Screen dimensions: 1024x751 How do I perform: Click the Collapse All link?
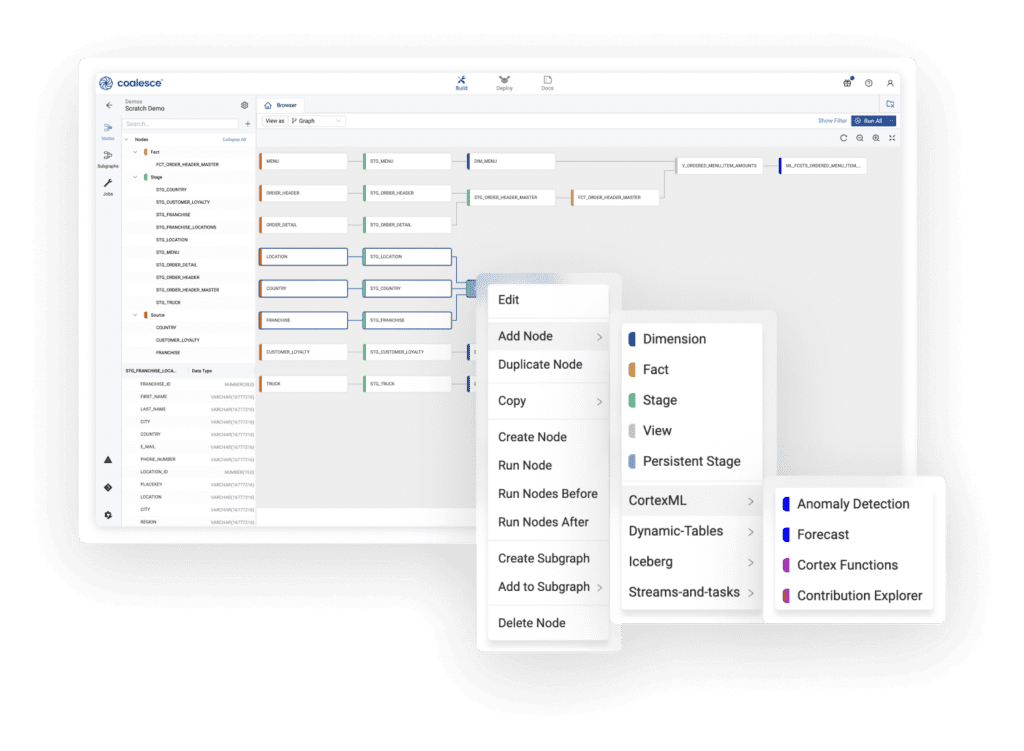[x=234, y=139]
